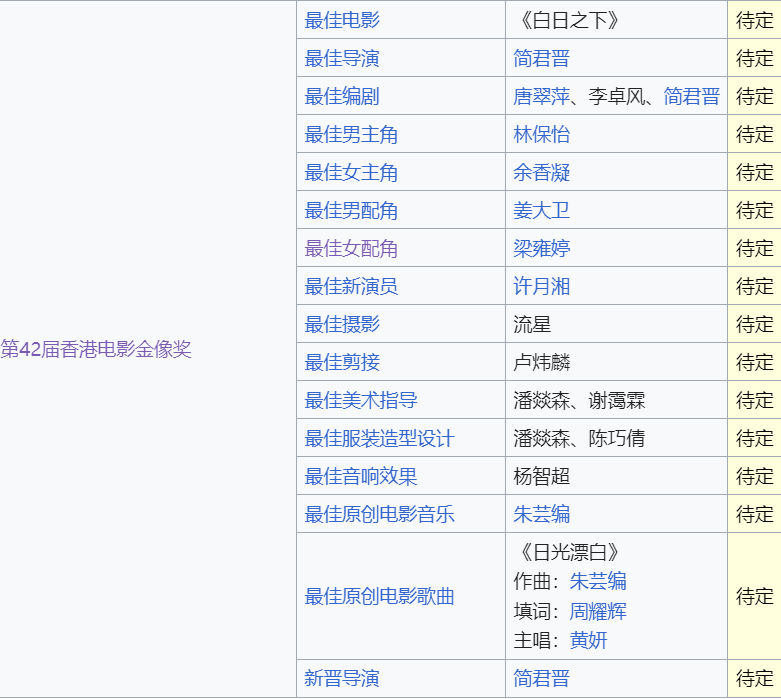Click the 许月湘 link
Image resolution: width=781 pixels, height=699 pixels.
[x=541, y=286]
